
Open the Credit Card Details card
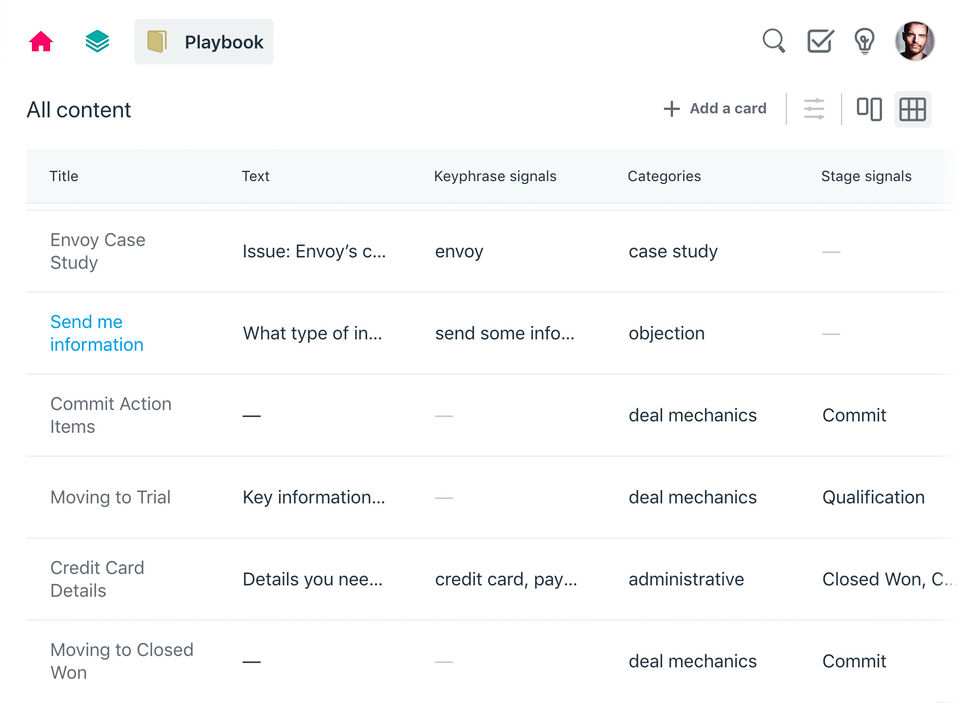point(97,579)
